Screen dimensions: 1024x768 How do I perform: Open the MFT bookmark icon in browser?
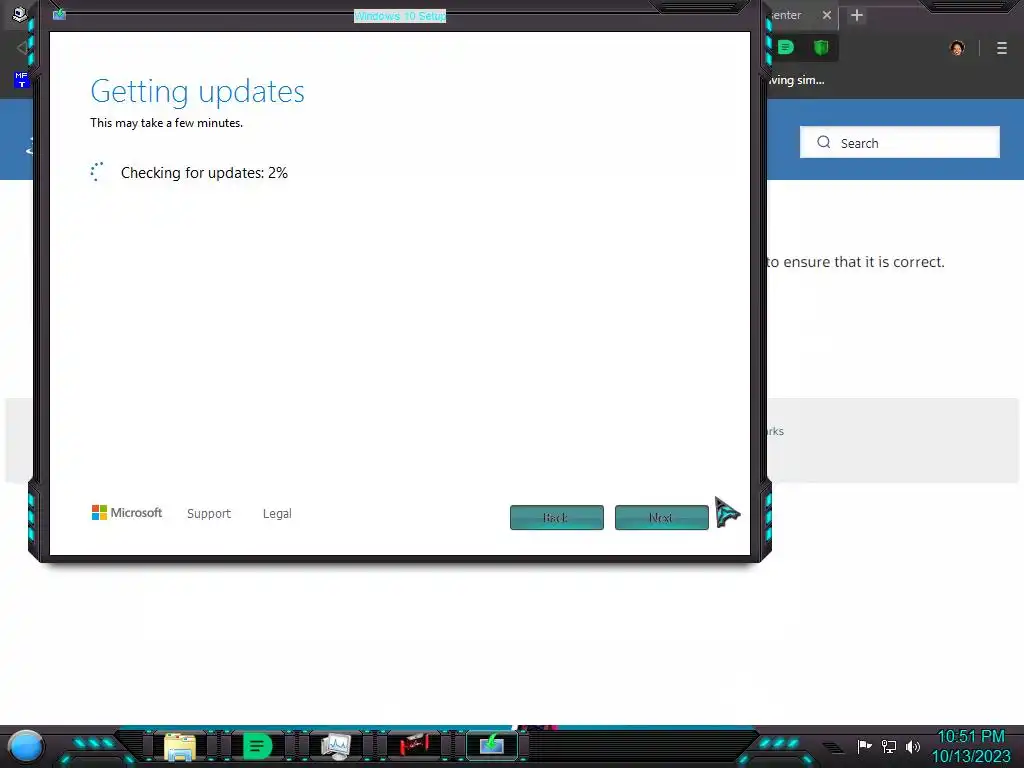[x=22, y=80]
